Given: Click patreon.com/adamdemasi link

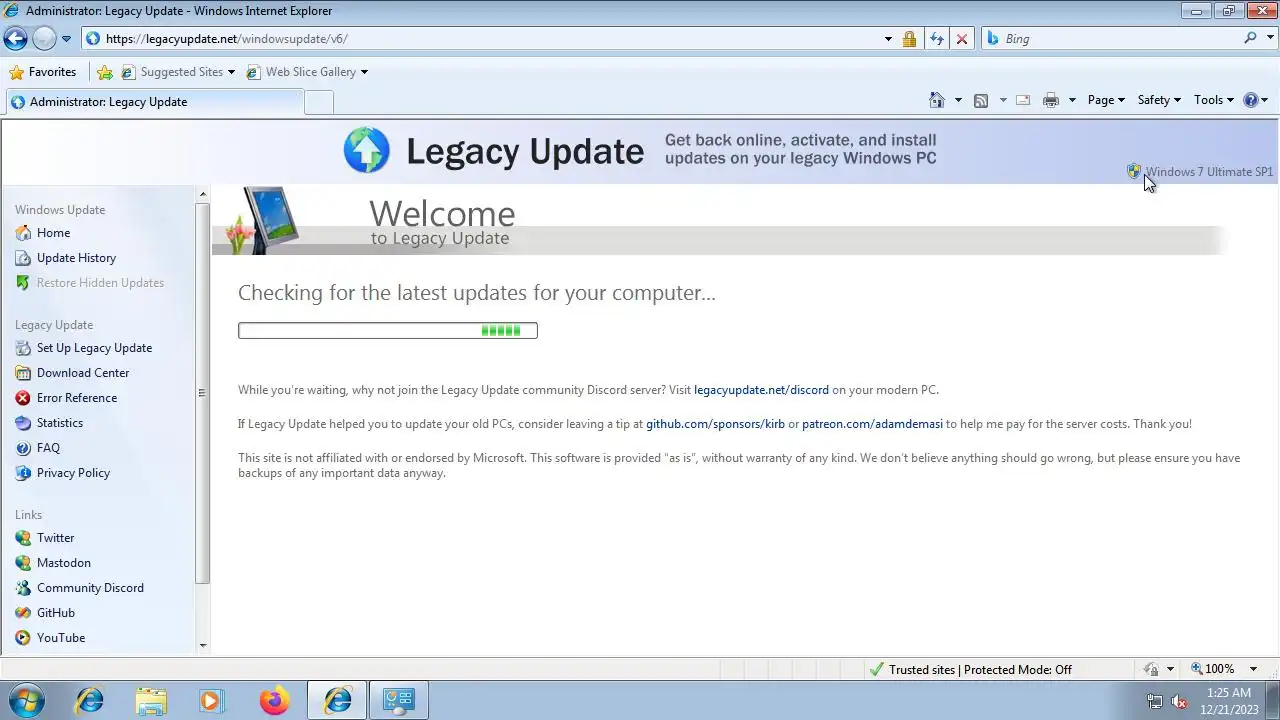Looking at the screenshot, I should tap(872, 424).
